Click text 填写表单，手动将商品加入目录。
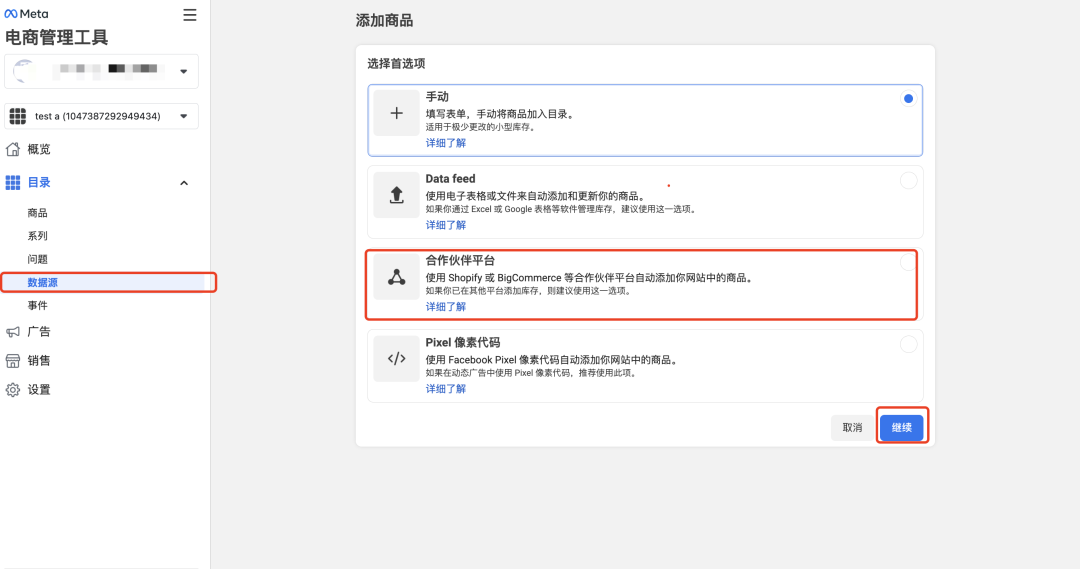The height and width of the screenshot is (569, 1080). [502, 114]
